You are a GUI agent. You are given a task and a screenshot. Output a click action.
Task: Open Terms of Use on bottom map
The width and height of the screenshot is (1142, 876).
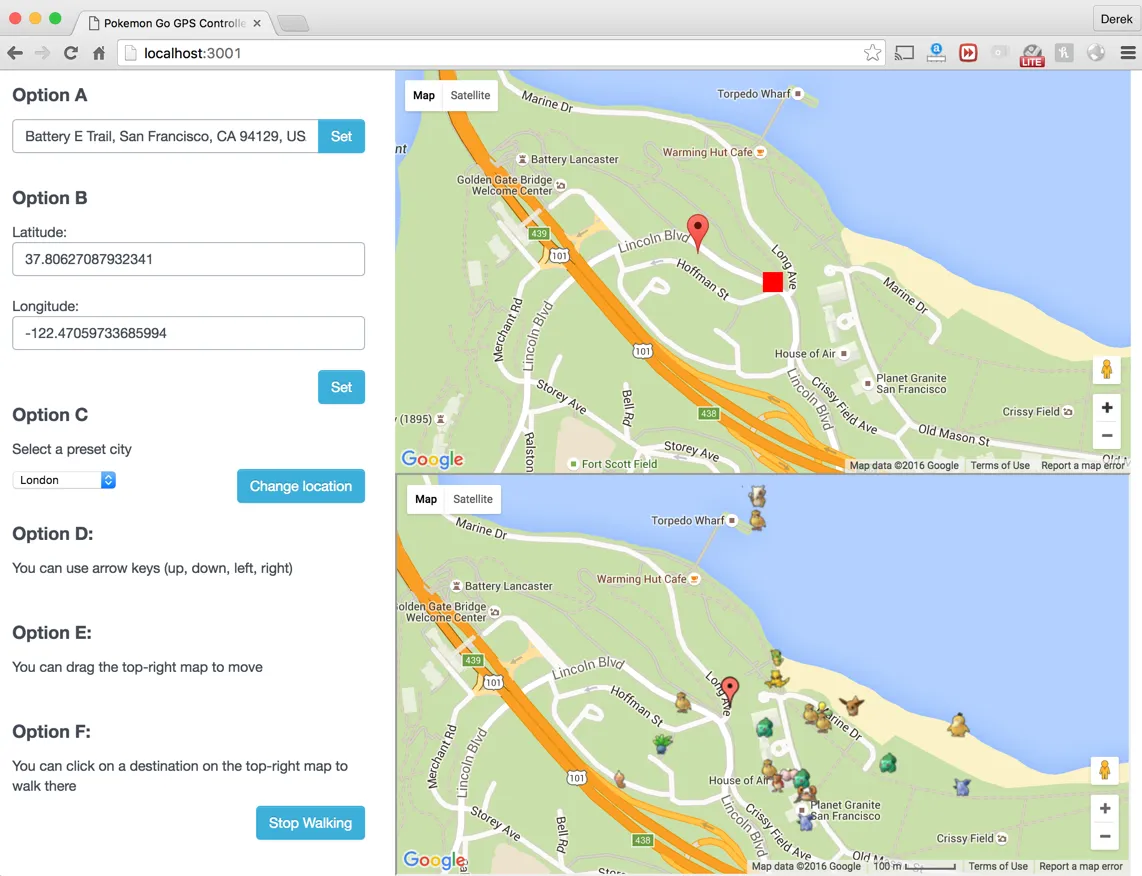click(x=998, y=867)
